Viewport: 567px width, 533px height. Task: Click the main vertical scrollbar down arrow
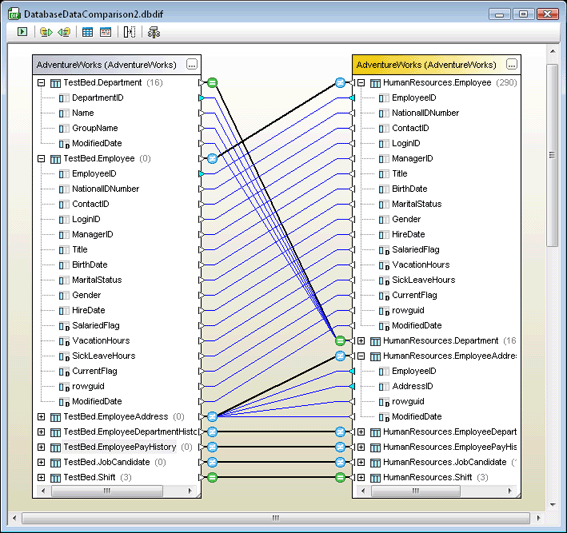(553, 504)
